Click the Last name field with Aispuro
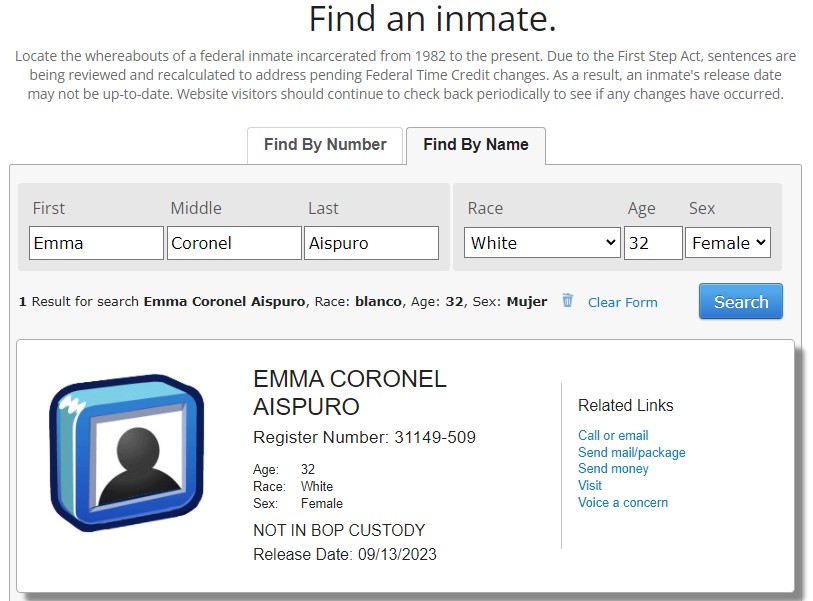The height and width of the screenshot is (601, 813). (x=371, y=243)
